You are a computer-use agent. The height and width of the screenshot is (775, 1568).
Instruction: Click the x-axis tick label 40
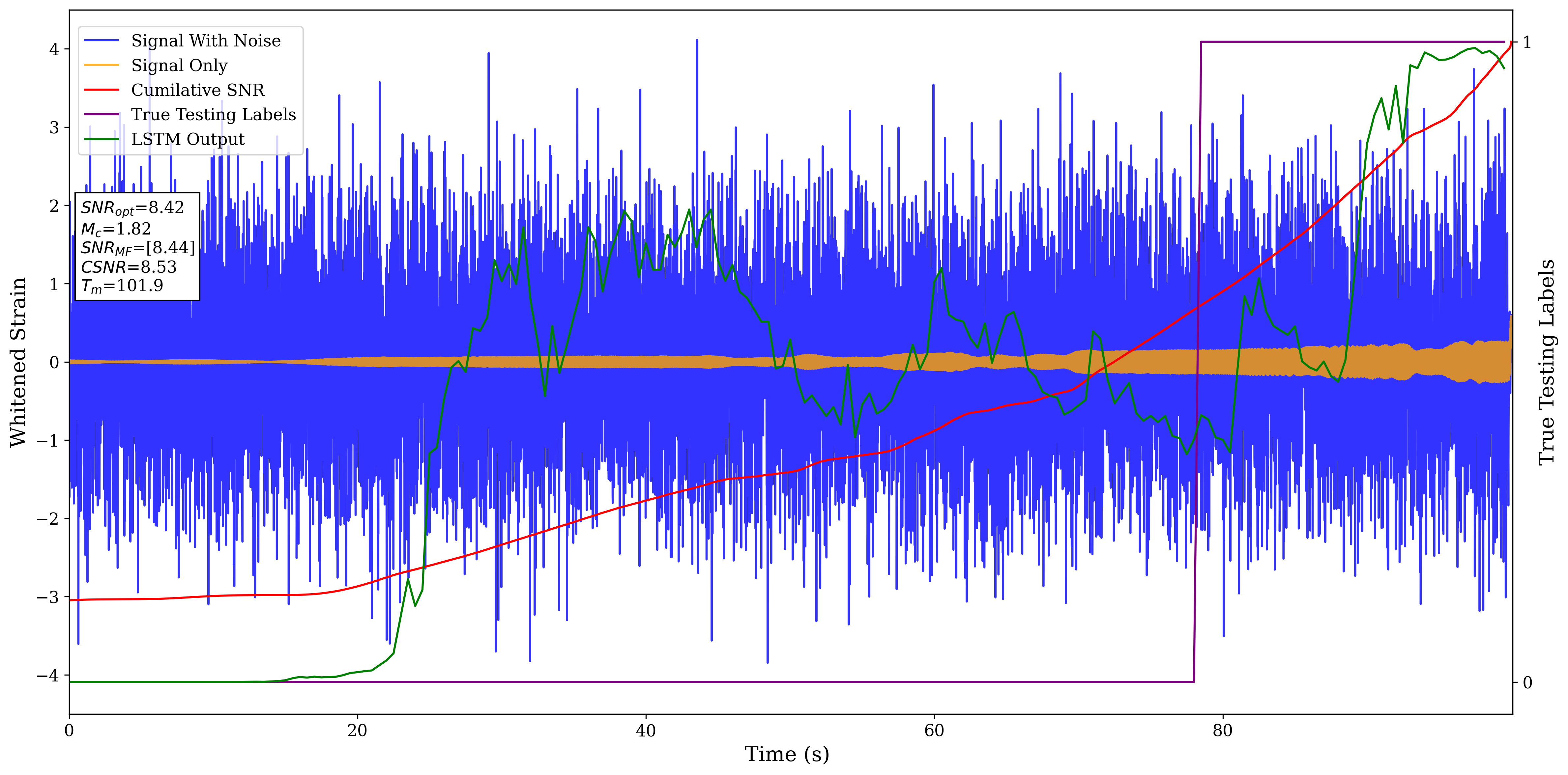click(645, 731)
